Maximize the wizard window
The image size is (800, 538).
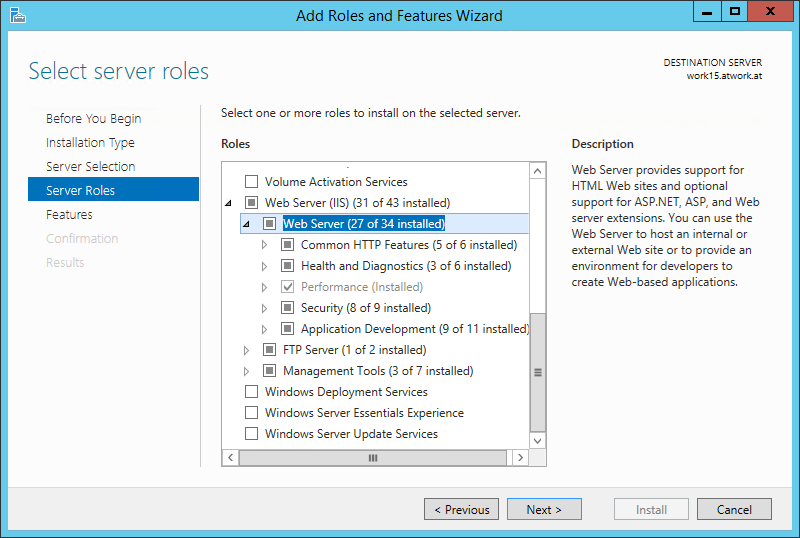pyautogui.click(x=735, y=12)
